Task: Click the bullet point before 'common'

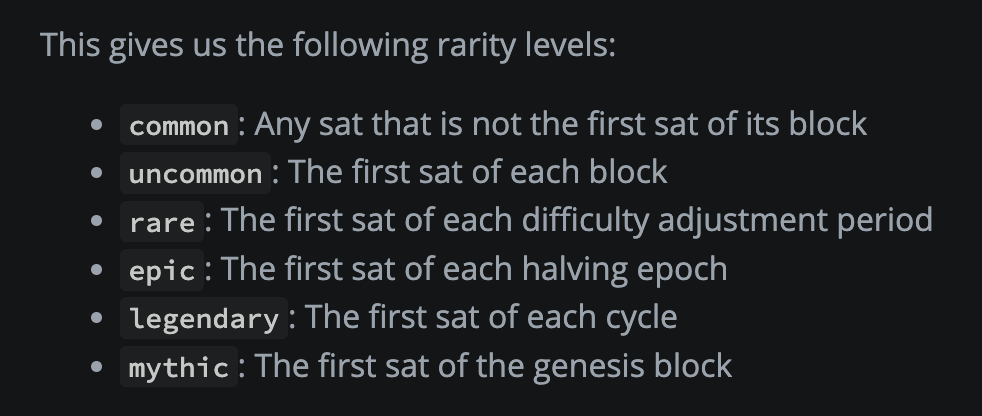Action: click(x=96, y=125)
